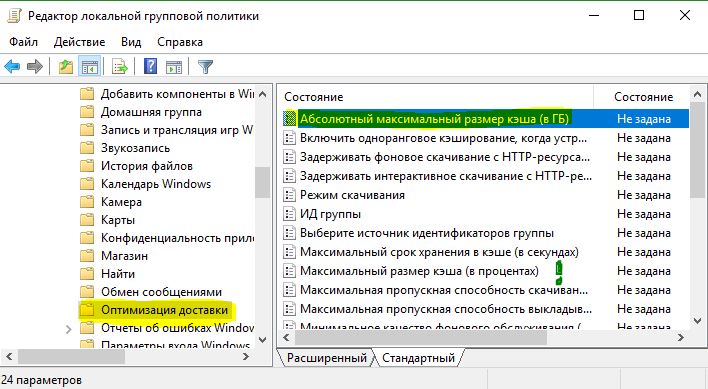Click folder icon beside Календарь Windows
Image resolution: width=708 pixels, height=389 pixels.
click(x=87, y=184)
